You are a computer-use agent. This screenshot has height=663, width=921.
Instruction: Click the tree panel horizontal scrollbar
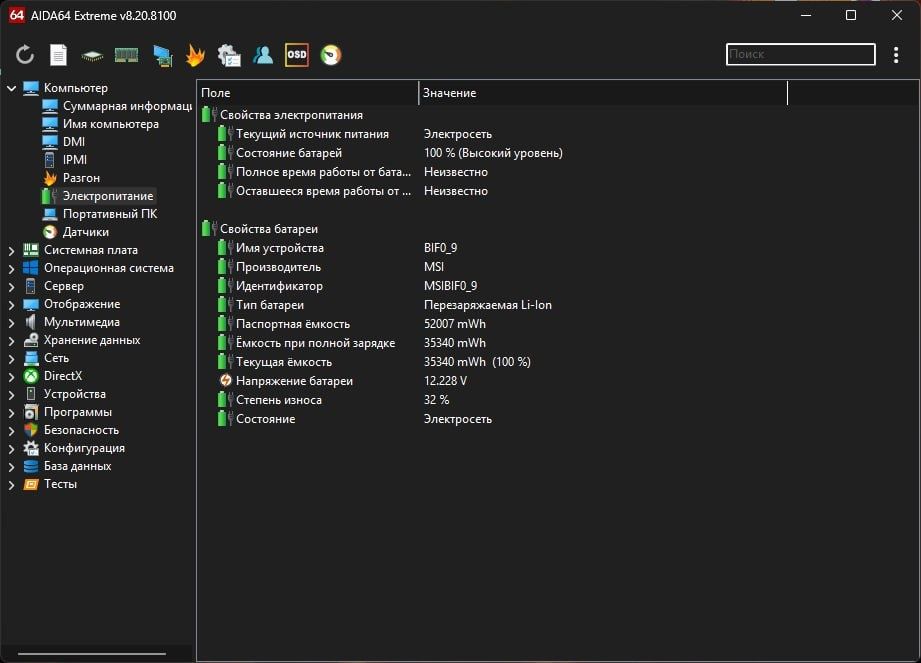tap(92, 653)
